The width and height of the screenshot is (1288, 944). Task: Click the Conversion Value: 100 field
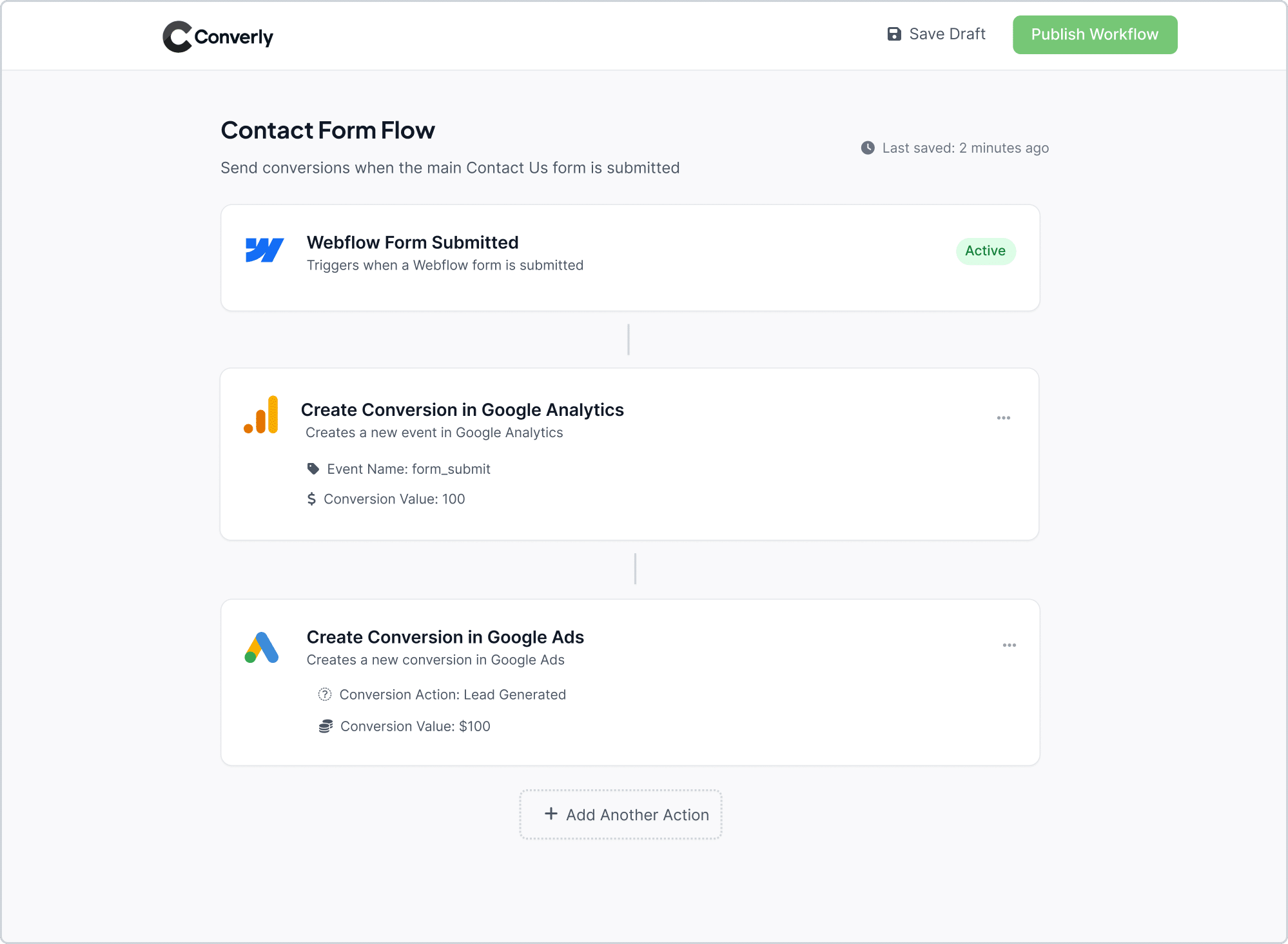coord(394,498)
